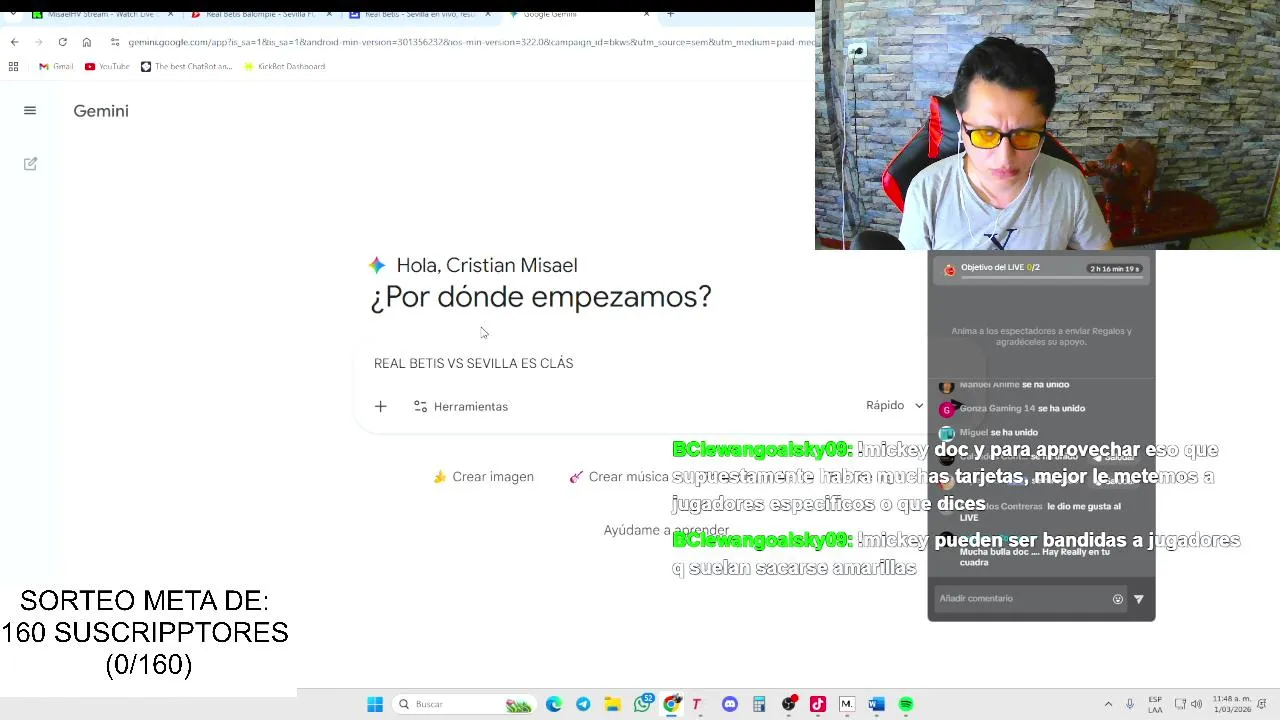Viewport: 1280px width, 720px height.
Task: Open TikTok app from taskbar
Action: 818,704
